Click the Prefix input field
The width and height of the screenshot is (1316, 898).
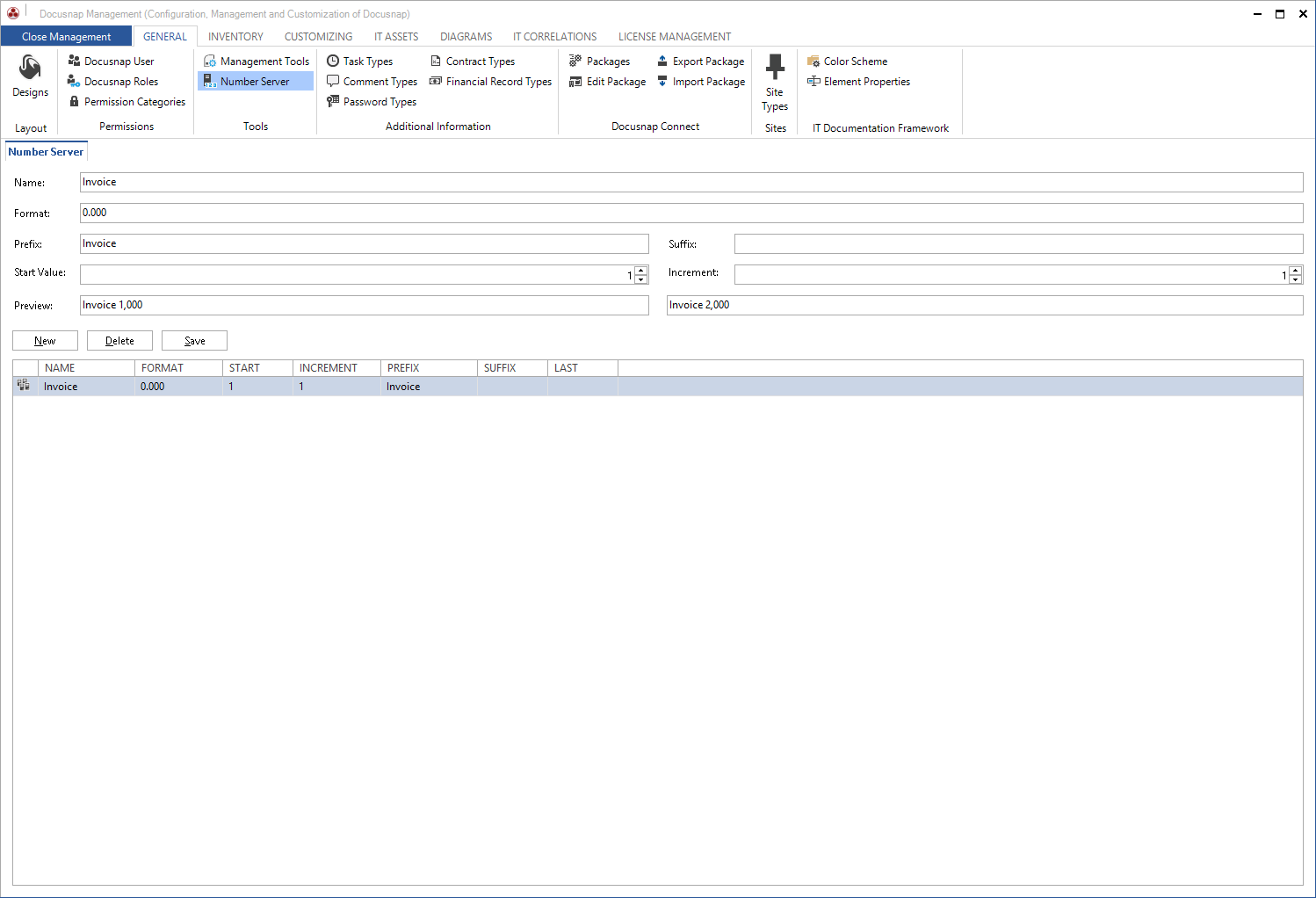(365, 243)
